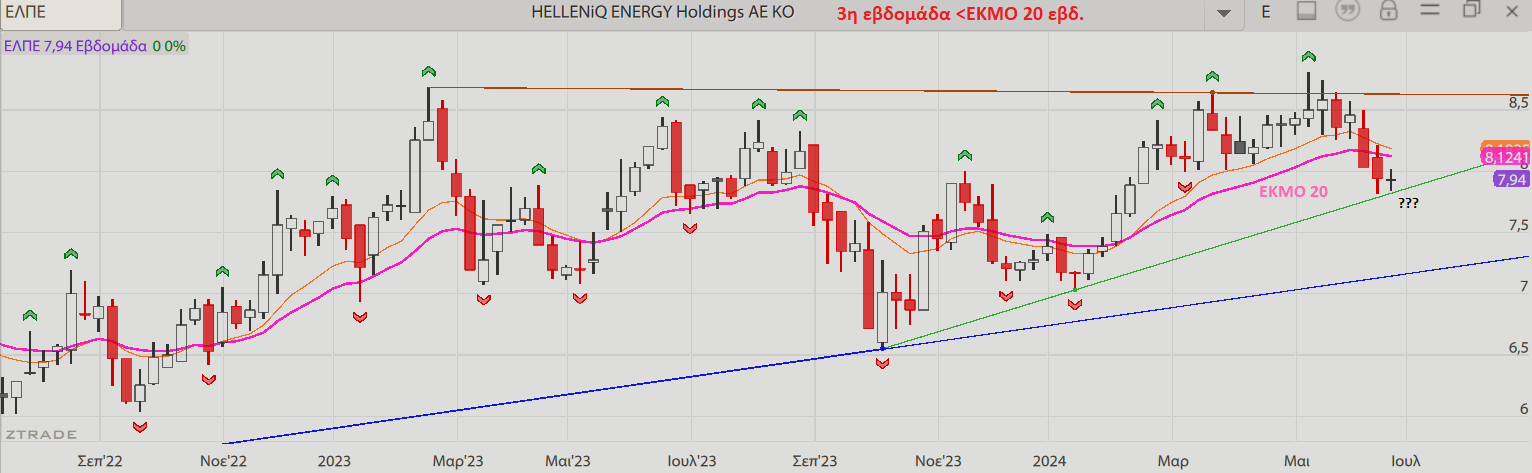
Task: Click the Νοε'23 date axis label
Action: [938, 462]
